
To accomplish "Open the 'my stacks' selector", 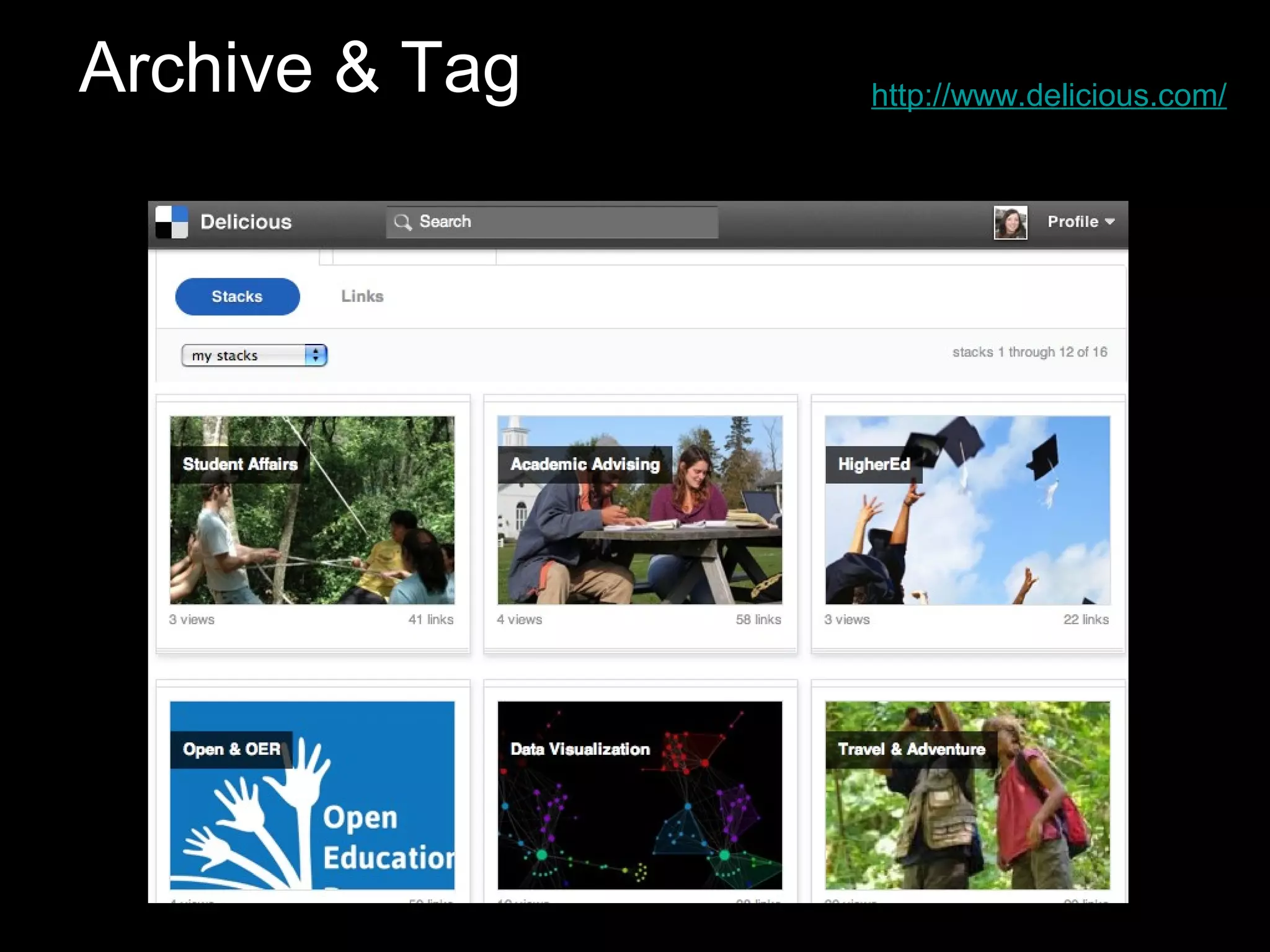I will [254, 355].
